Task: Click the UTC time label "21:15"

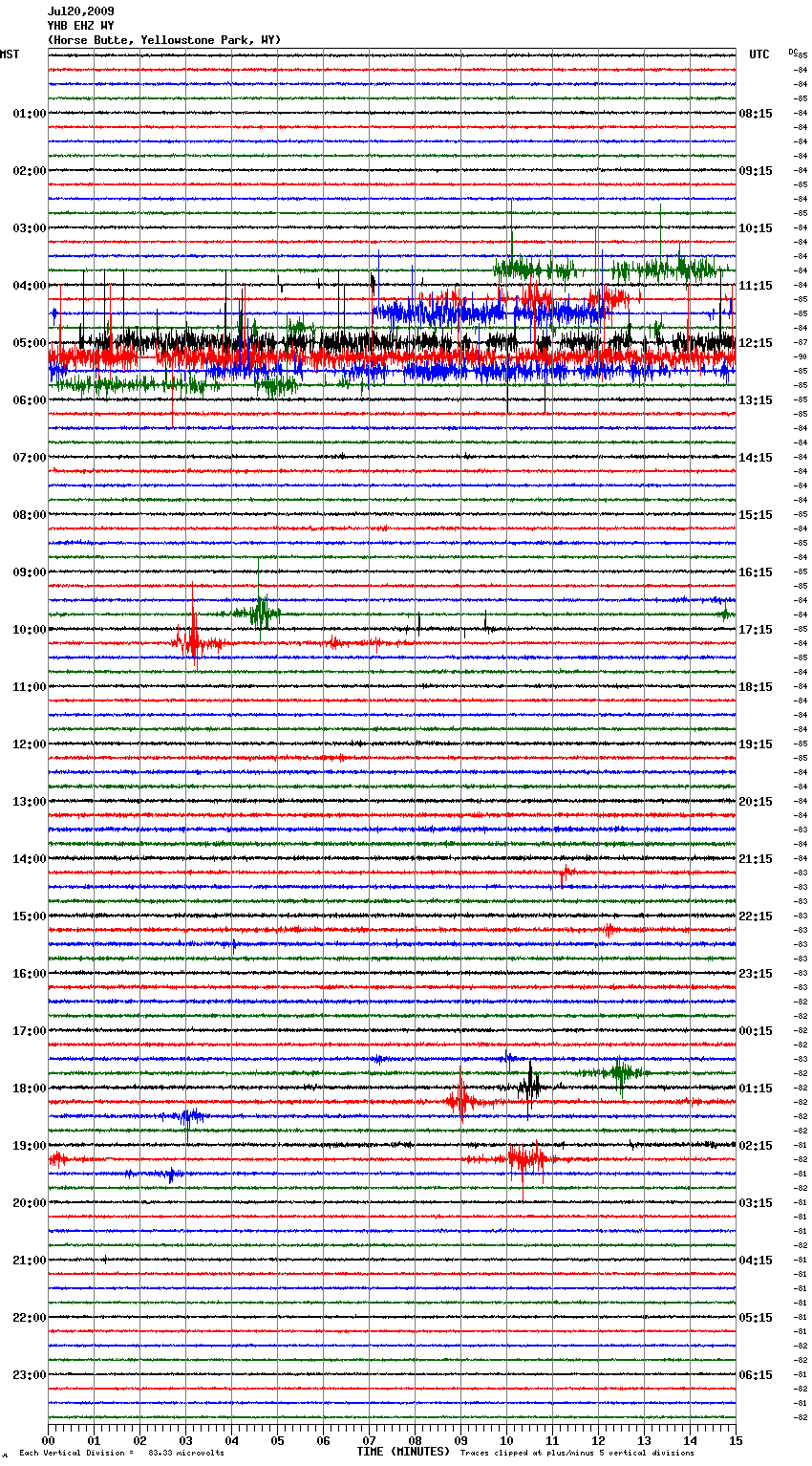Action: [x=756, y=859]
